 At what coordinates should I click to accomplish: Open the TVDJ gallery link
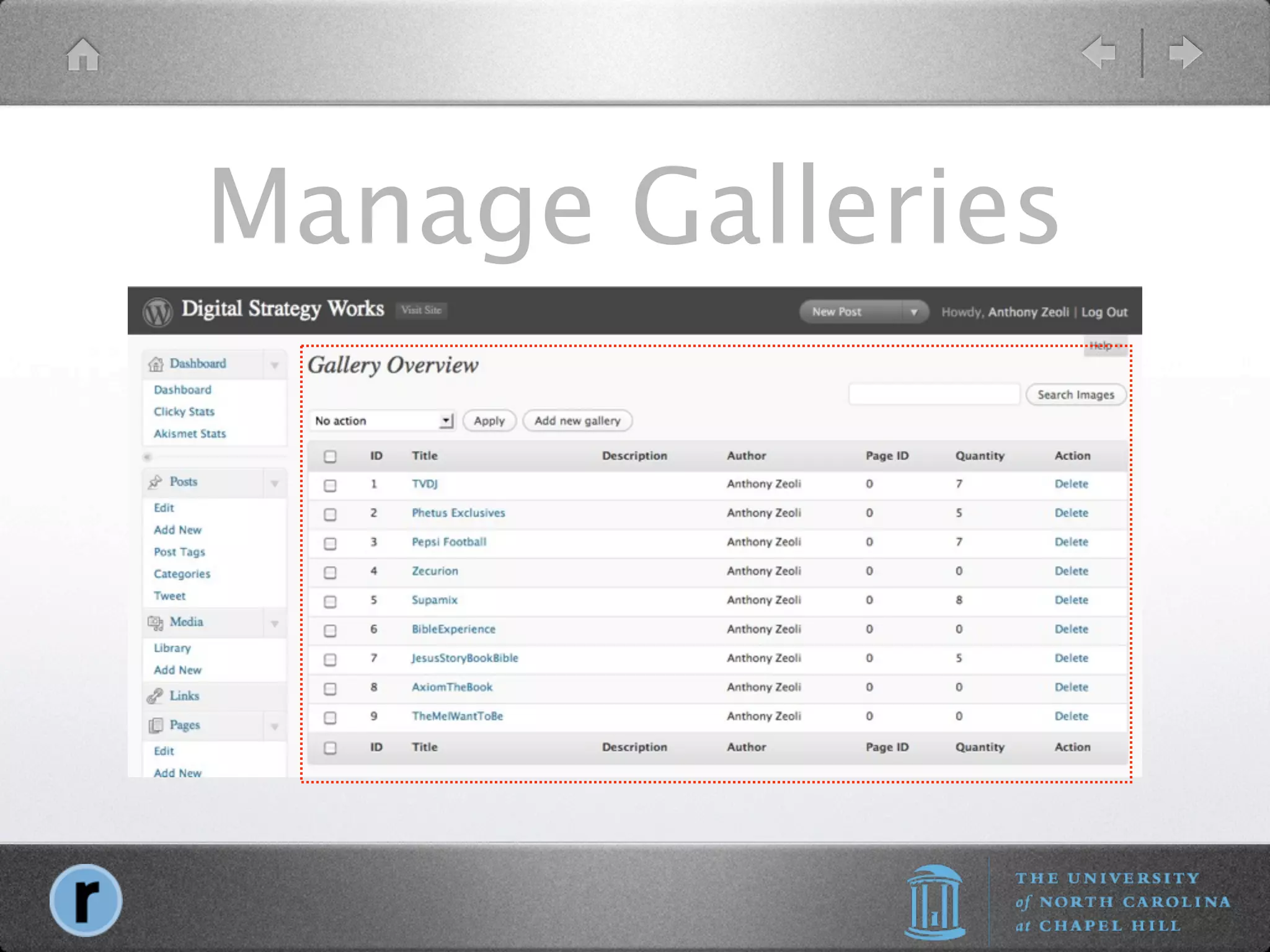click(425, 484)
